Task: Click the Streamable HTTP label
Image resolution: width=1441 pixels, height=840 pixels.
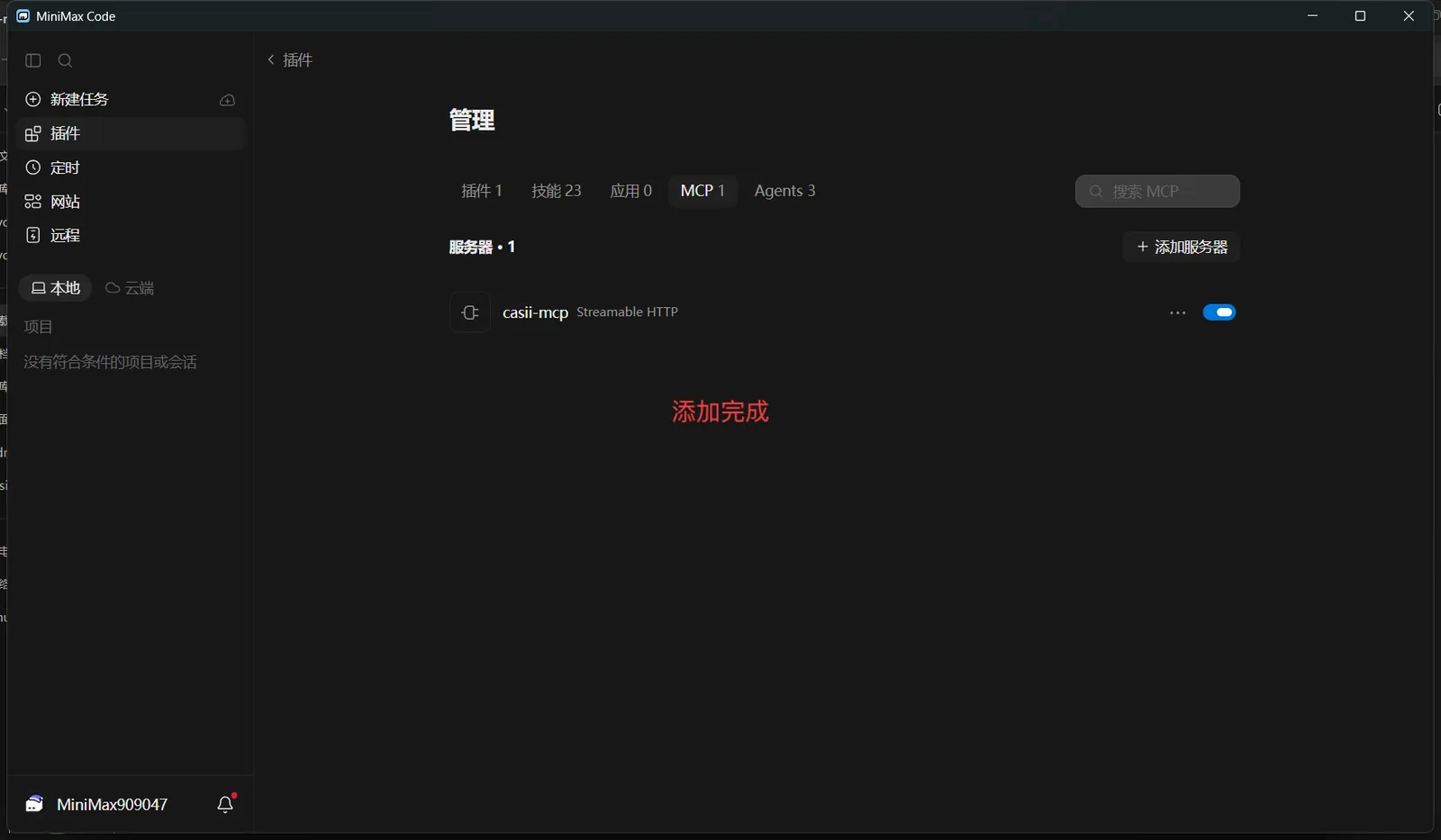Action: 627,312
